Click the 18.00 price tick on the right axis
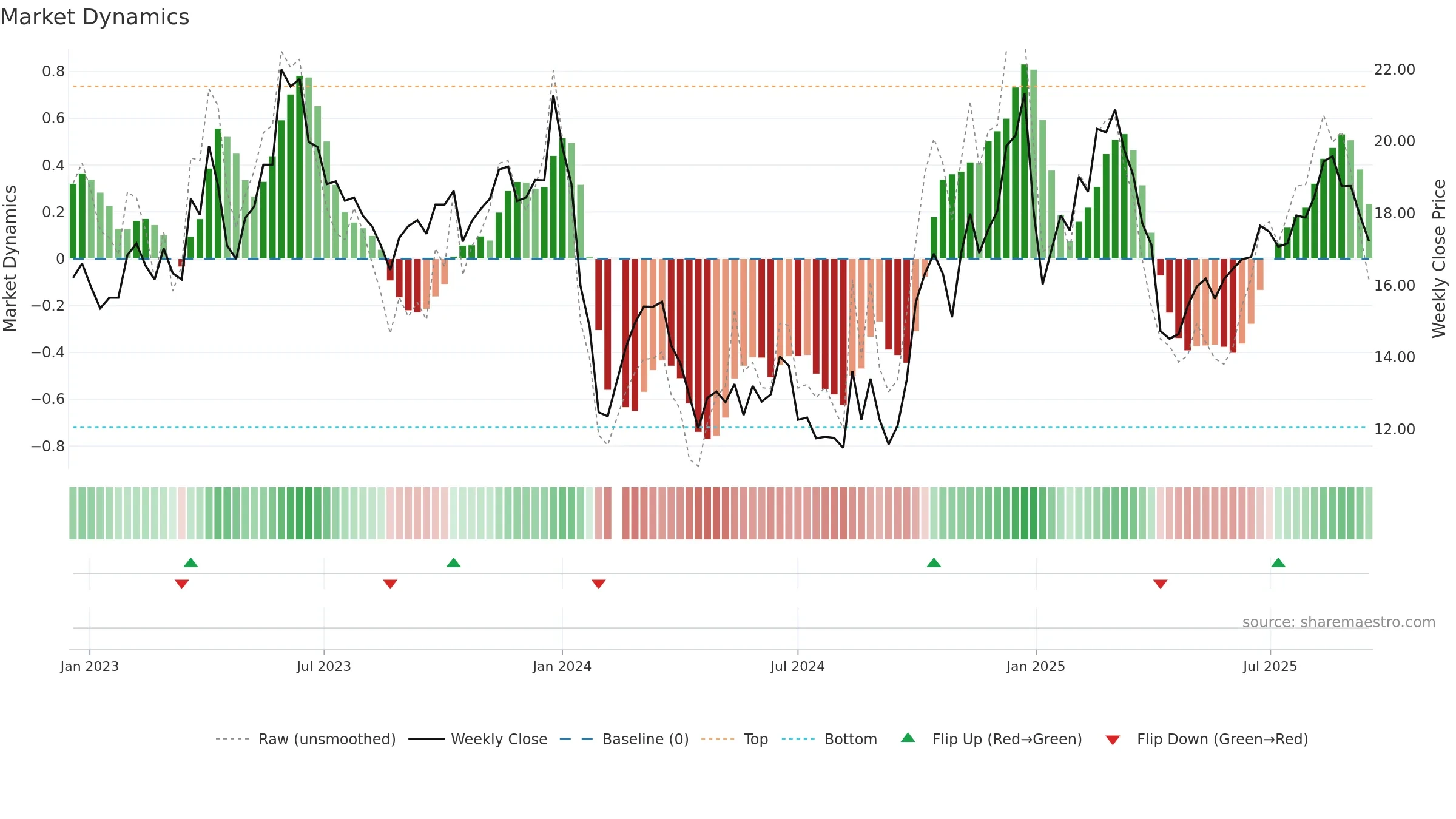This screenshot has height=819, width=1456. tap(1395, 214)
